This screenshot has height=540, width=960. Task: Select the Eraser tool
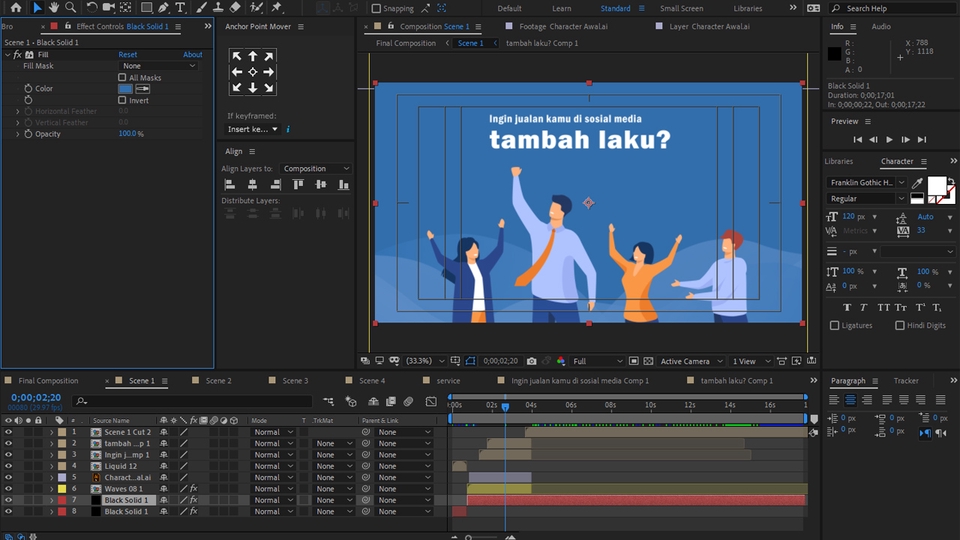point(235,7)
